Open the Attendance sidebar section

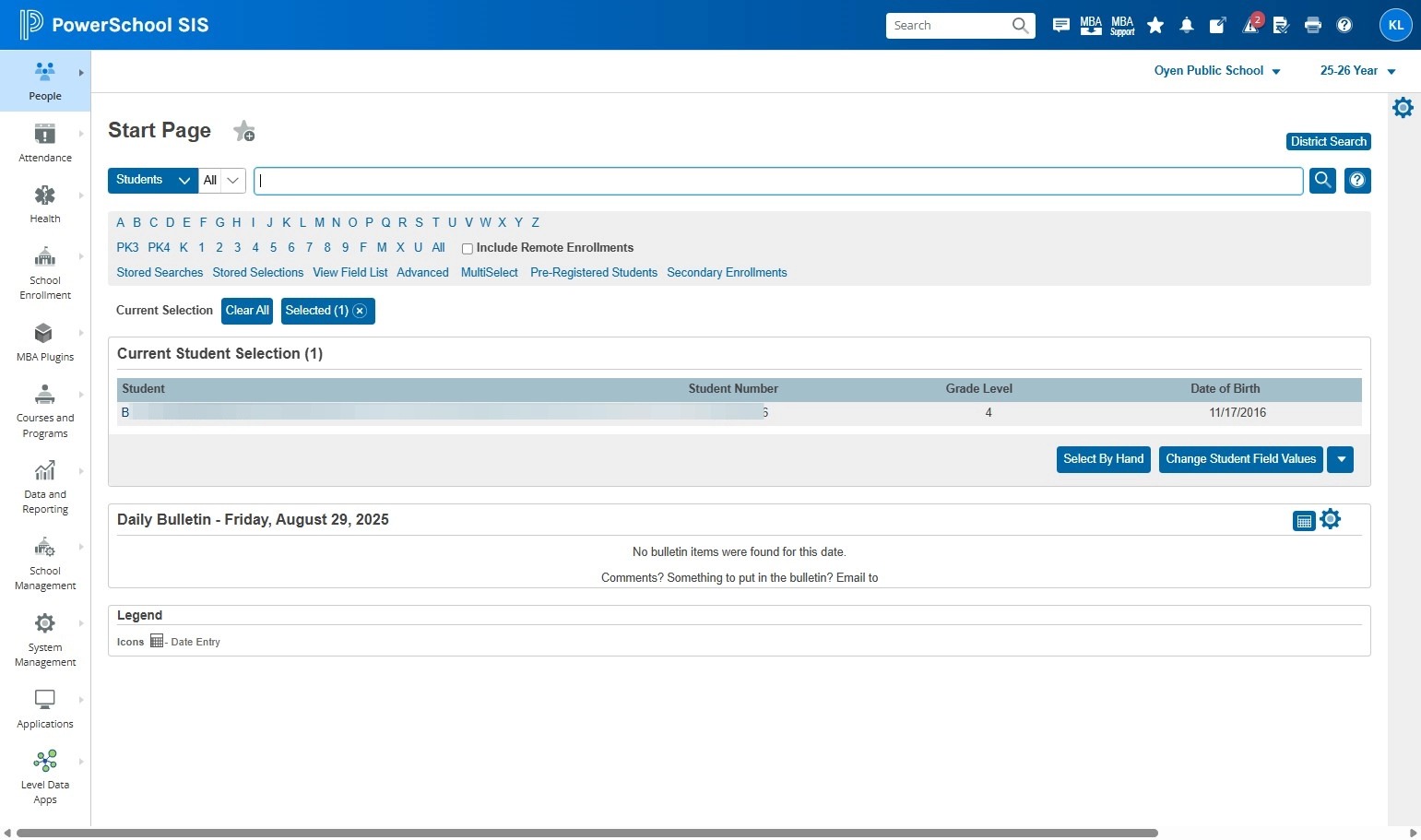pyautogui.click(x=44, y=143)
